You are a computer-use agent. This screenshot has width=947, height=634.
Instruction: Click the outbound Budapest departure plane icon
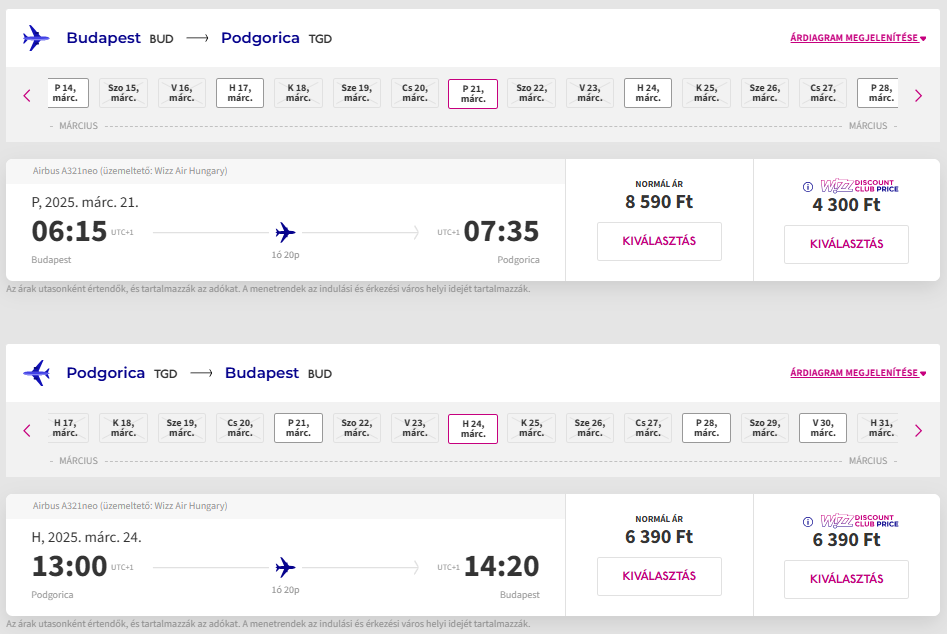[x=36, y=38]
